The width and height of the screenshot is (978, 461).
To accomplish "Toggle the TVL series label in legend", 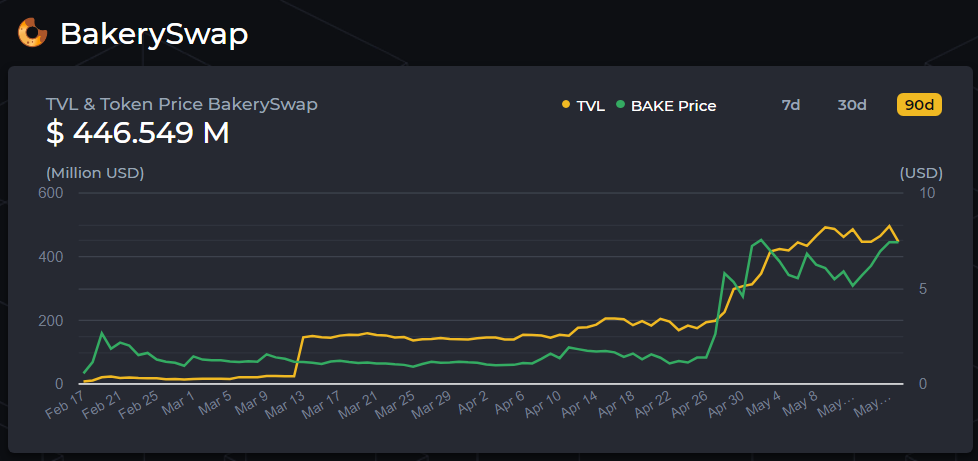I will 590,105.
